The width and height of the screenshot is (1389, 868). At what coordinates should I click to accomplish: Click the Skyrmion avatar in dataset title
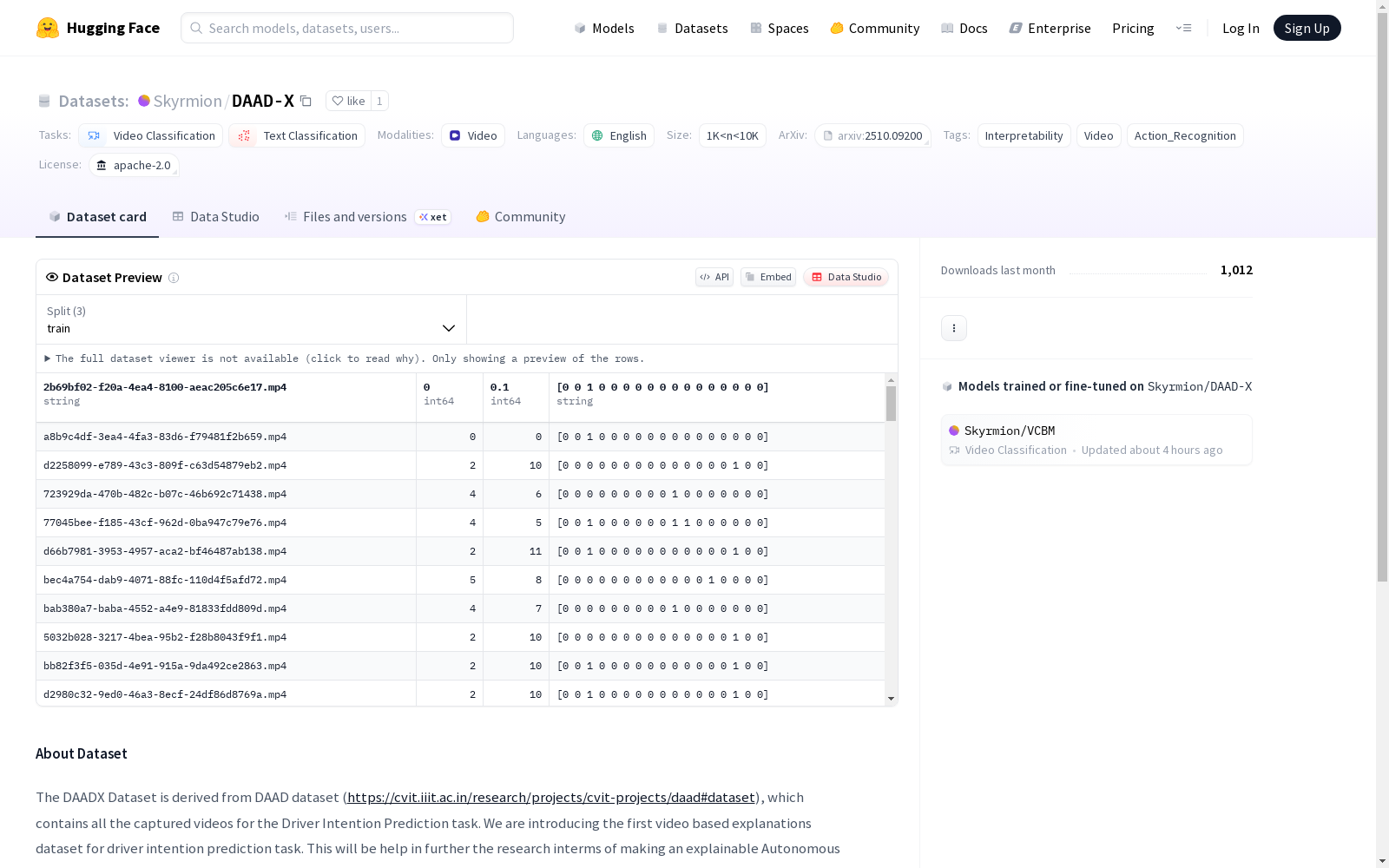coord(144,101)
